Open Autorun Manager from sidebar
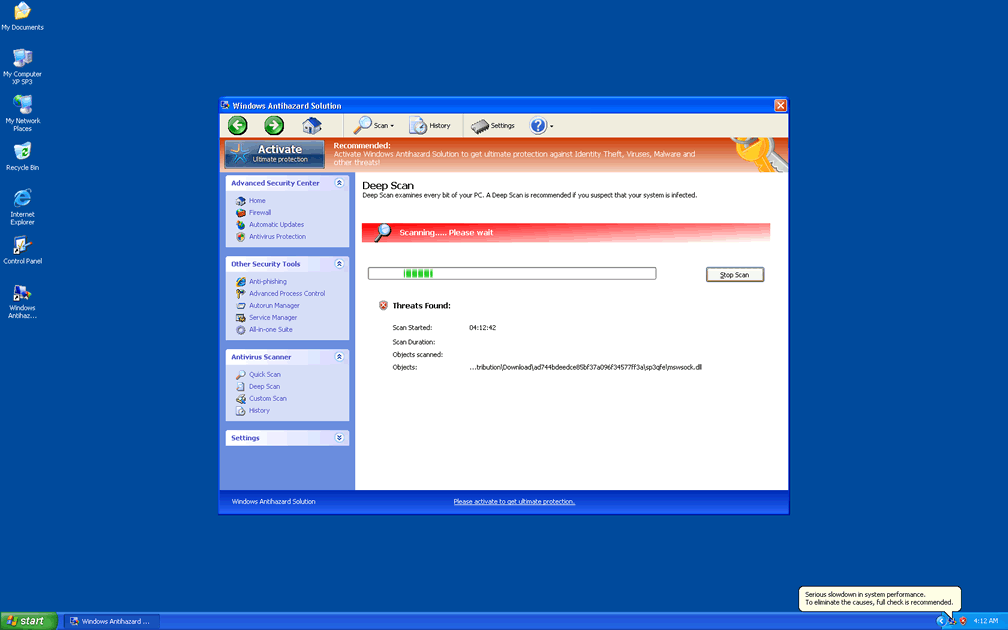 (274, 306)
